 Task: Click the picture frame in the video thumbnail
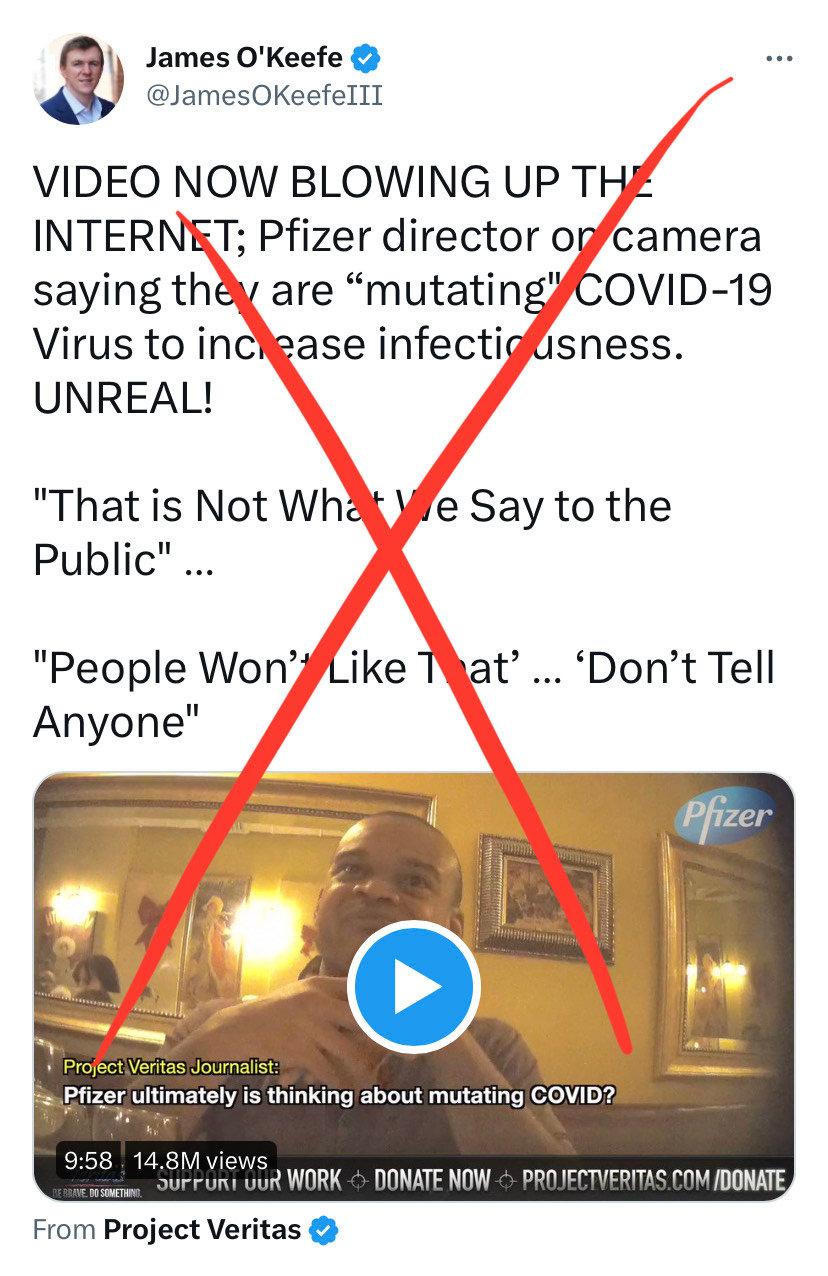[x=544, y=896]
